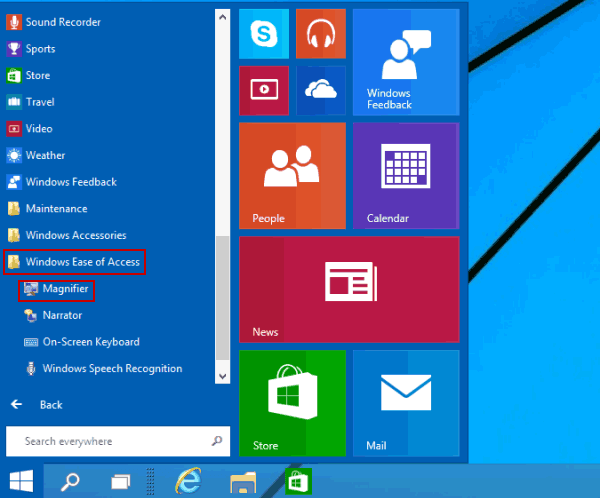The image size is (600, 498).
Task: Collapse the Windows Ease of Access folder
Action: tap(75, 262)
